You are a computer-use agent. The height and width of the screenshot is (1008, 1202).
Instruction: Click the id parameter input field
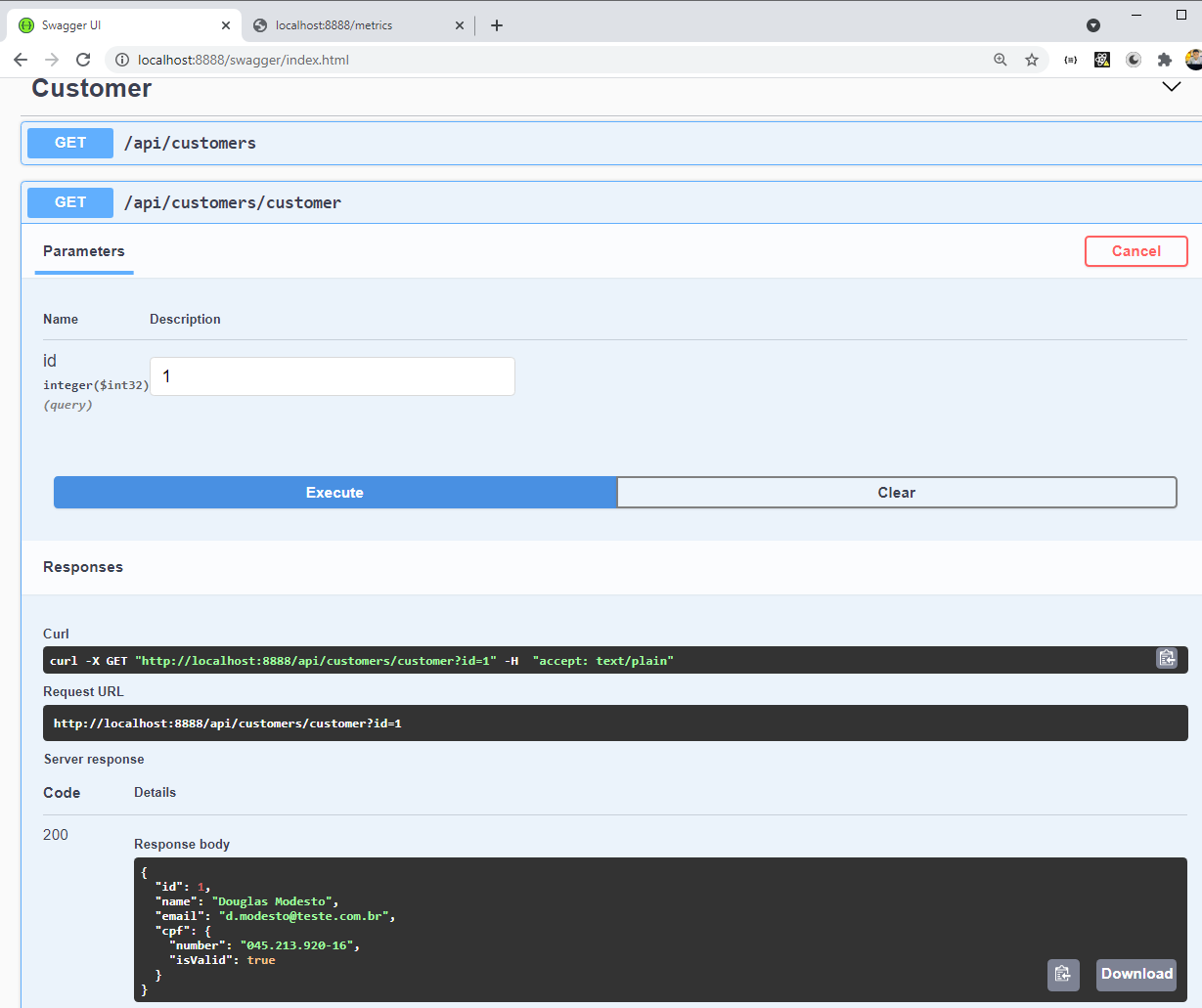click(333, 376)
